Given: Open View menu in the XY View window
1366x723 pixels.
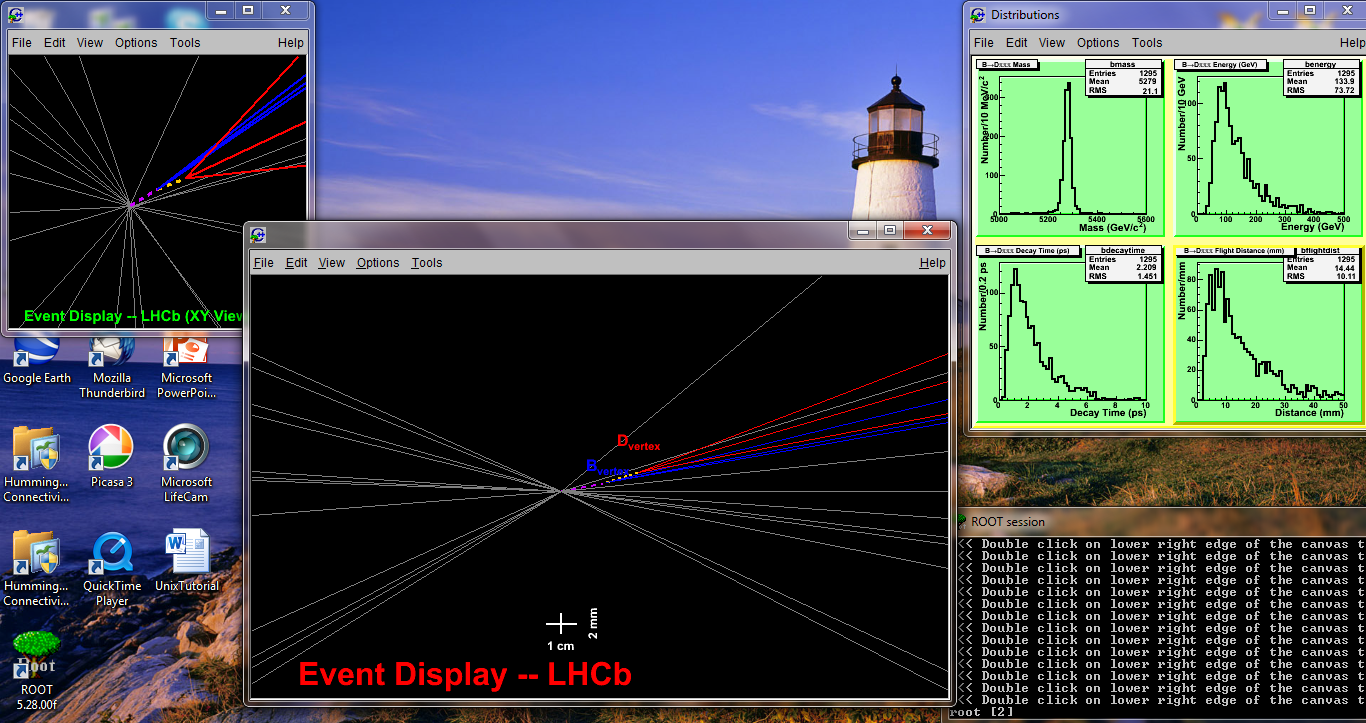Looking at the screenshot, I should click(90, 43).
